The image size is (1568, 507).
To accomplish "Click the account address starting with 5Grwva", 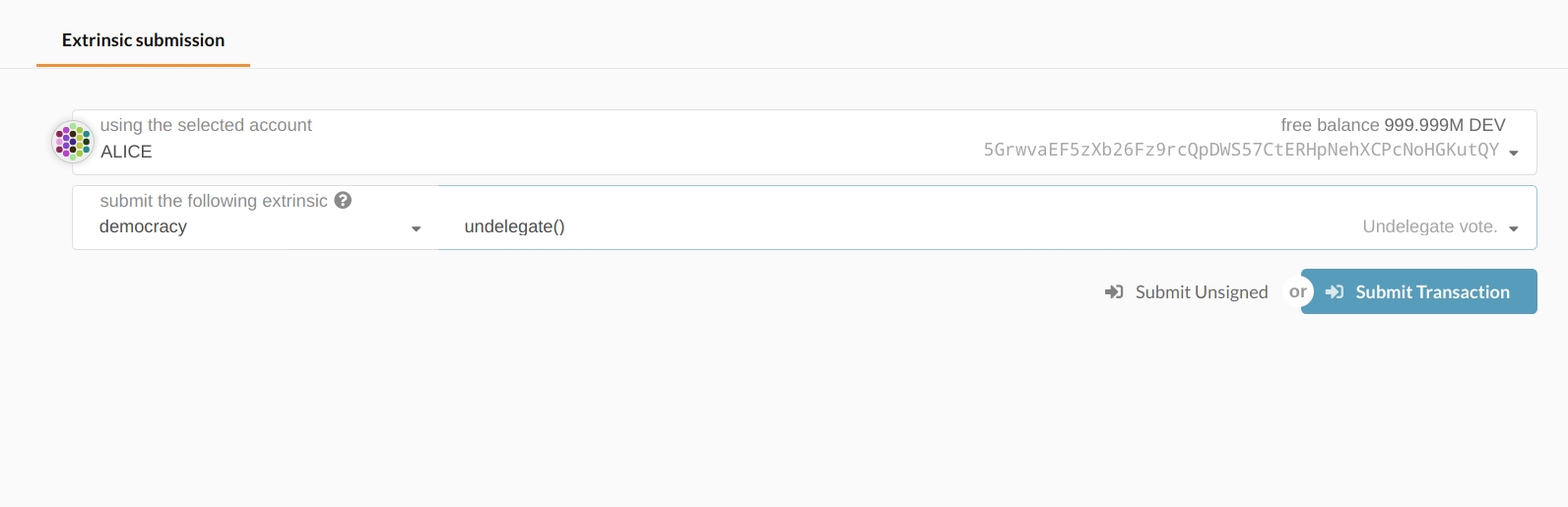I will (x=1241, y=150).
